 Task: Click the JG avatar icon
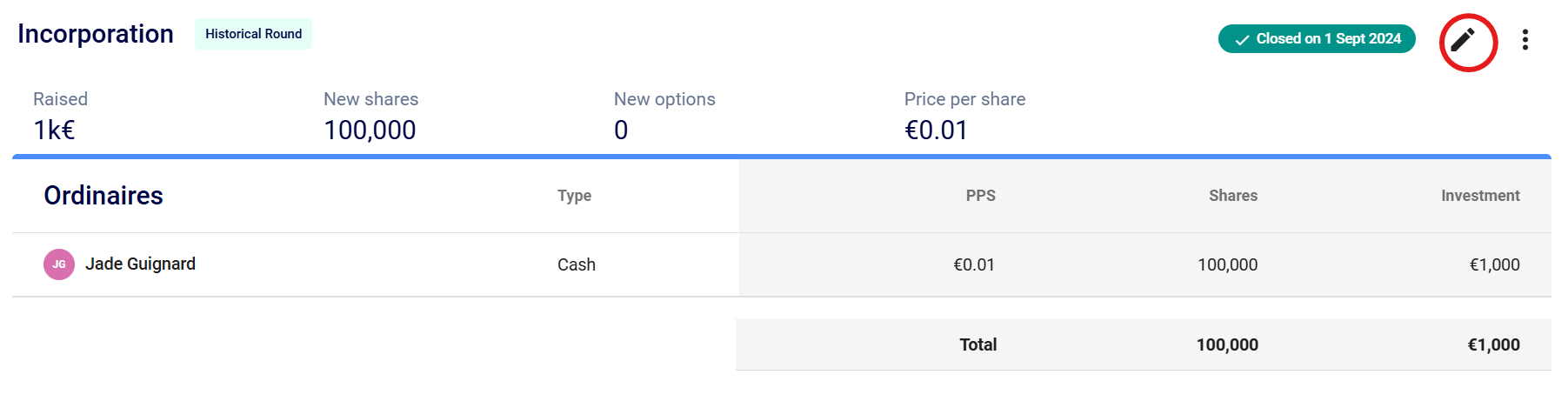[x=59, y=264]
